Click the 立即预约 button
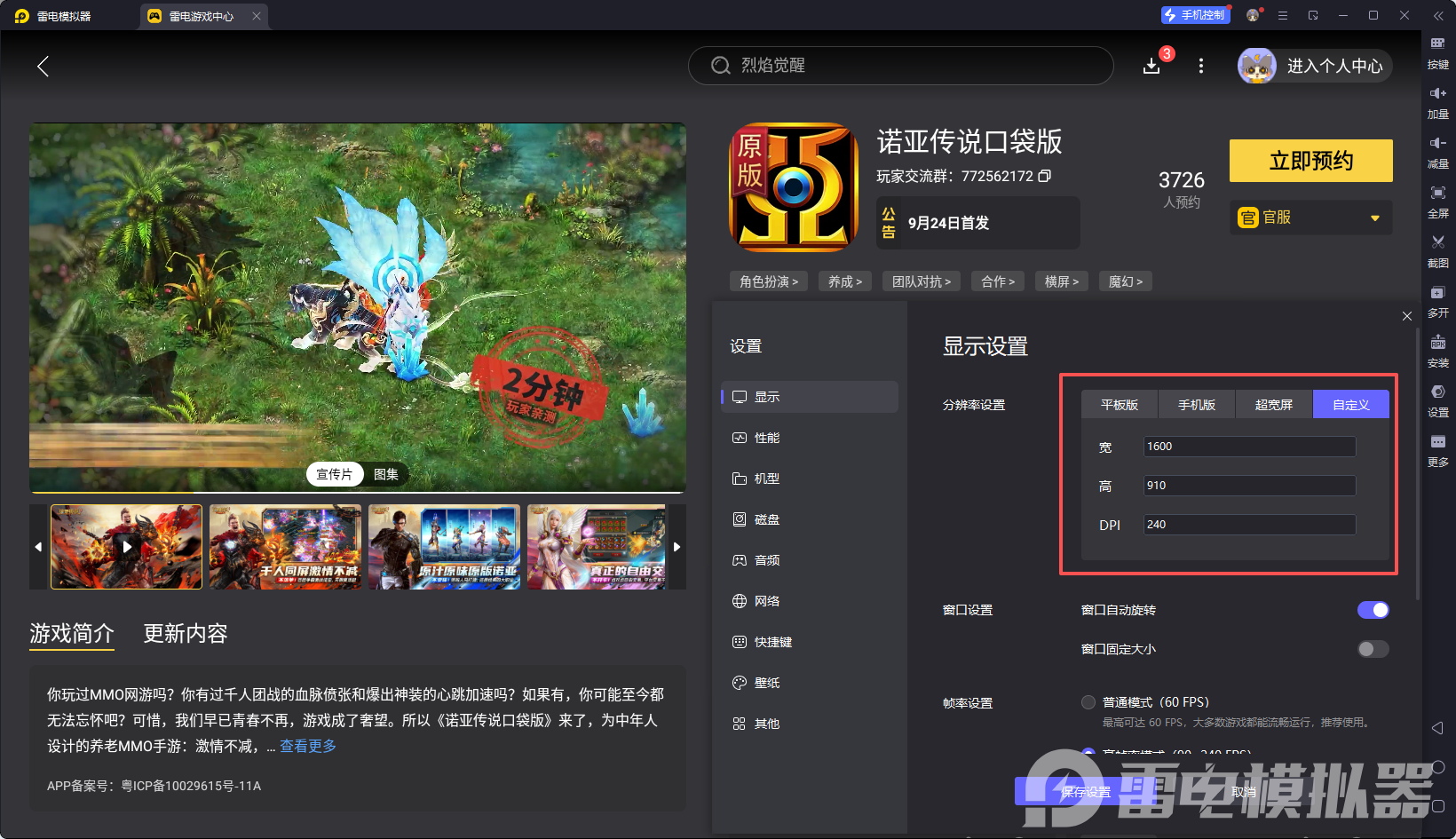Image resolution: width=1456 pixels, height=839 pixels. 1310,161
